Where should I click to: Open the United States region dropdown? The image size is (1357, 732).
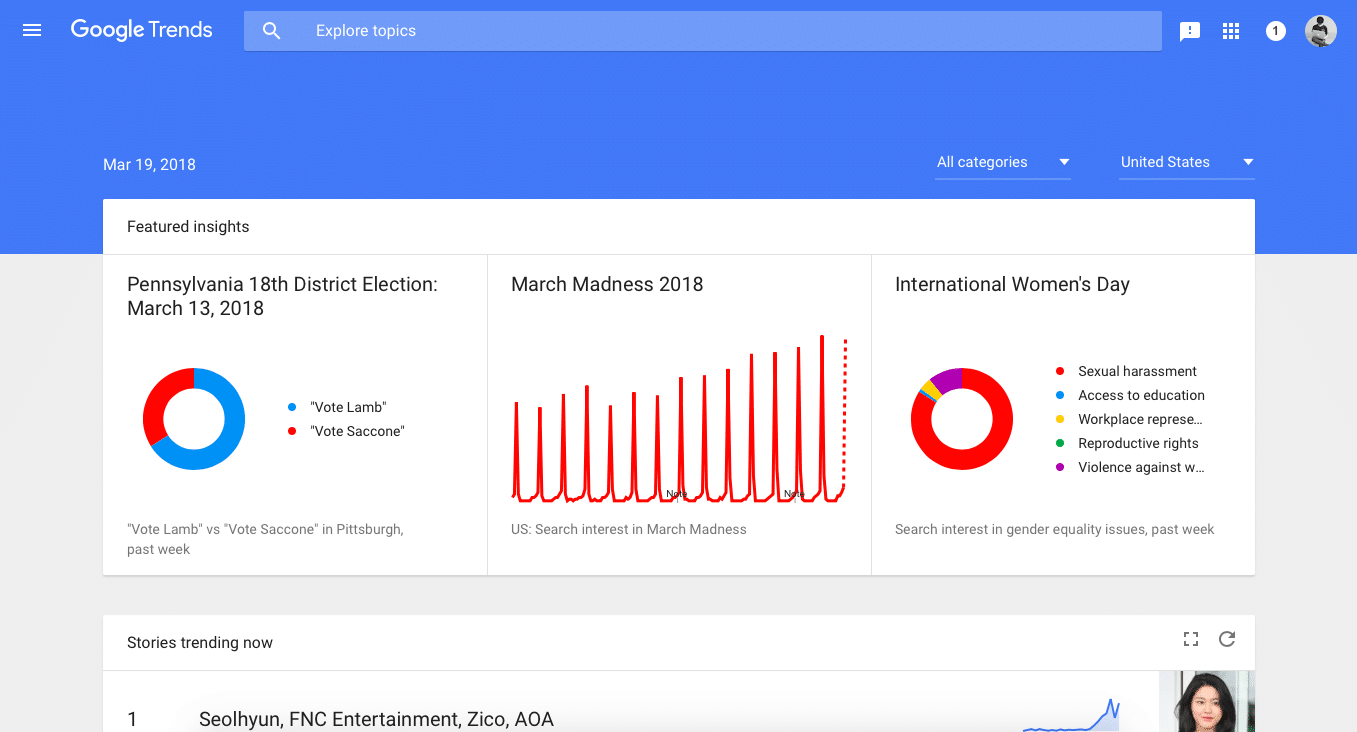pyautogui.click(x=1186, y=162)
